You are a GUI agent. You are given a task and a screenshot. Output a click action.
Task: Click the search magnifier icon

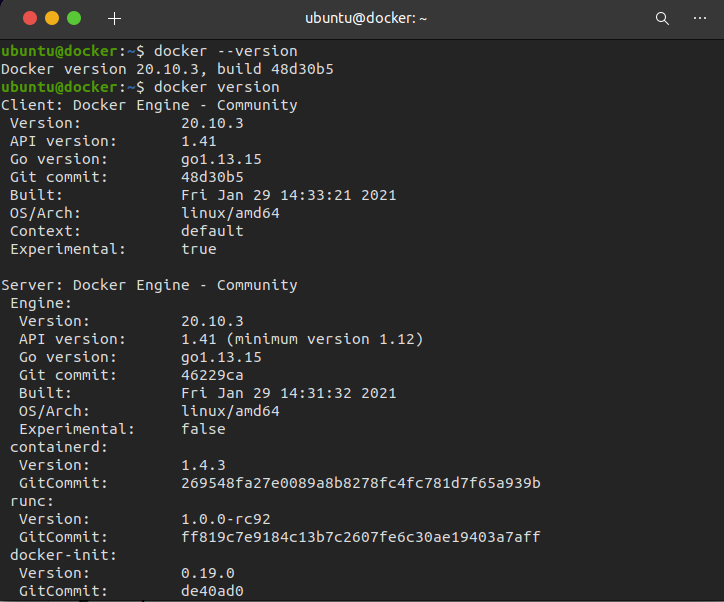pyautogui.click(x=662, y=18)
